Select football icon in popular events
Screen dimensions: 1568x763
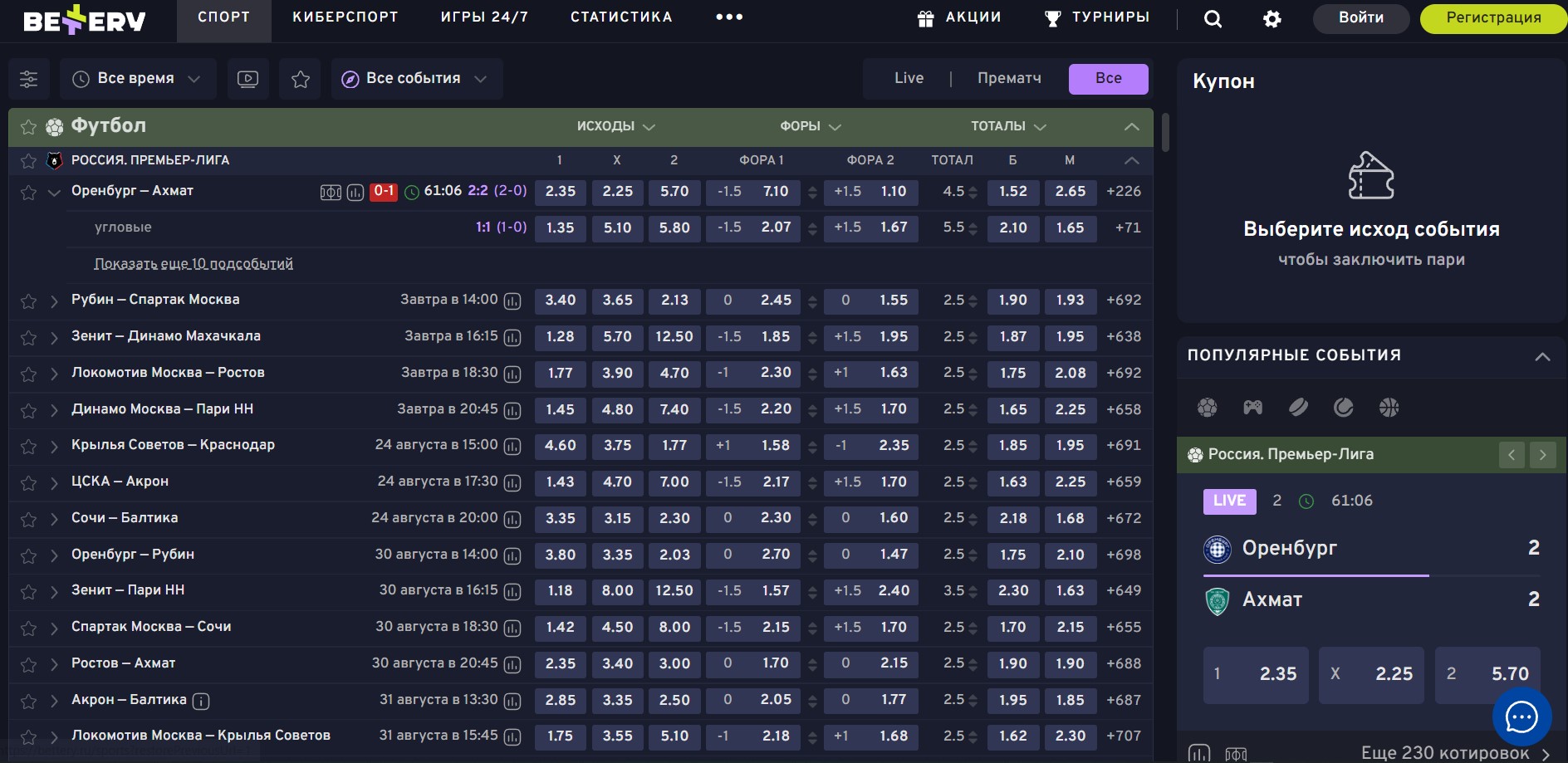click(1208, 407)
